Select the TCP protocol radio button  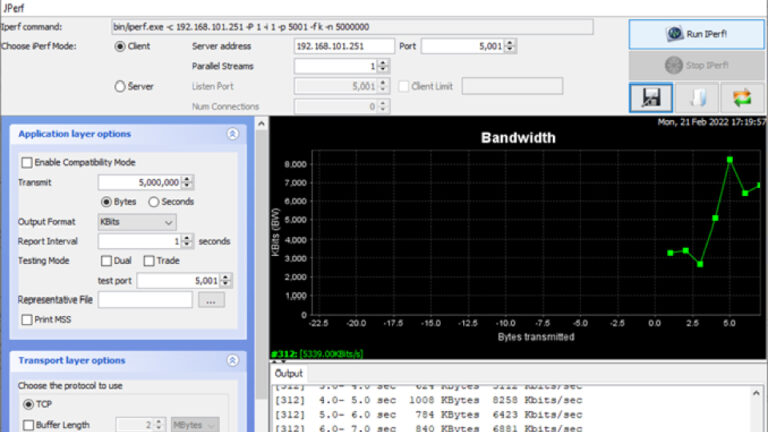click(28, 405)
